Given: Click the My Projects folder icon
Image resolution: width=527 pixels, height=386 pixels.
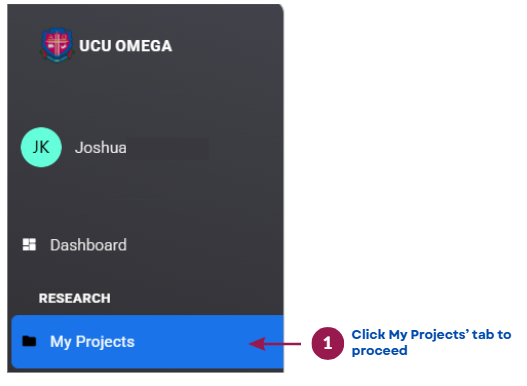Looking at the screenshot, I should coord(29,341).
